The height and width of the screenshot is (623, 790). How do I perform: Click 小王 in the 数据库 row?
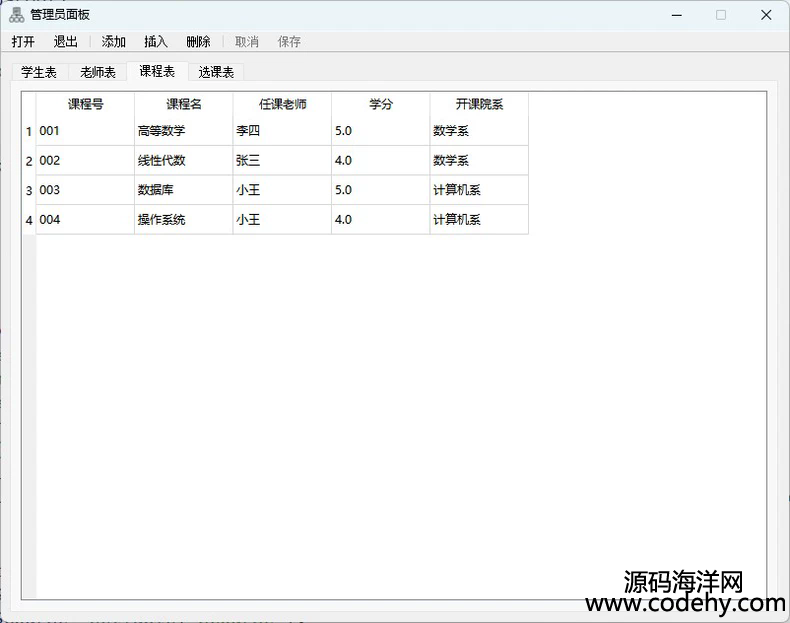pyautogui.click(x=282, y=190)
